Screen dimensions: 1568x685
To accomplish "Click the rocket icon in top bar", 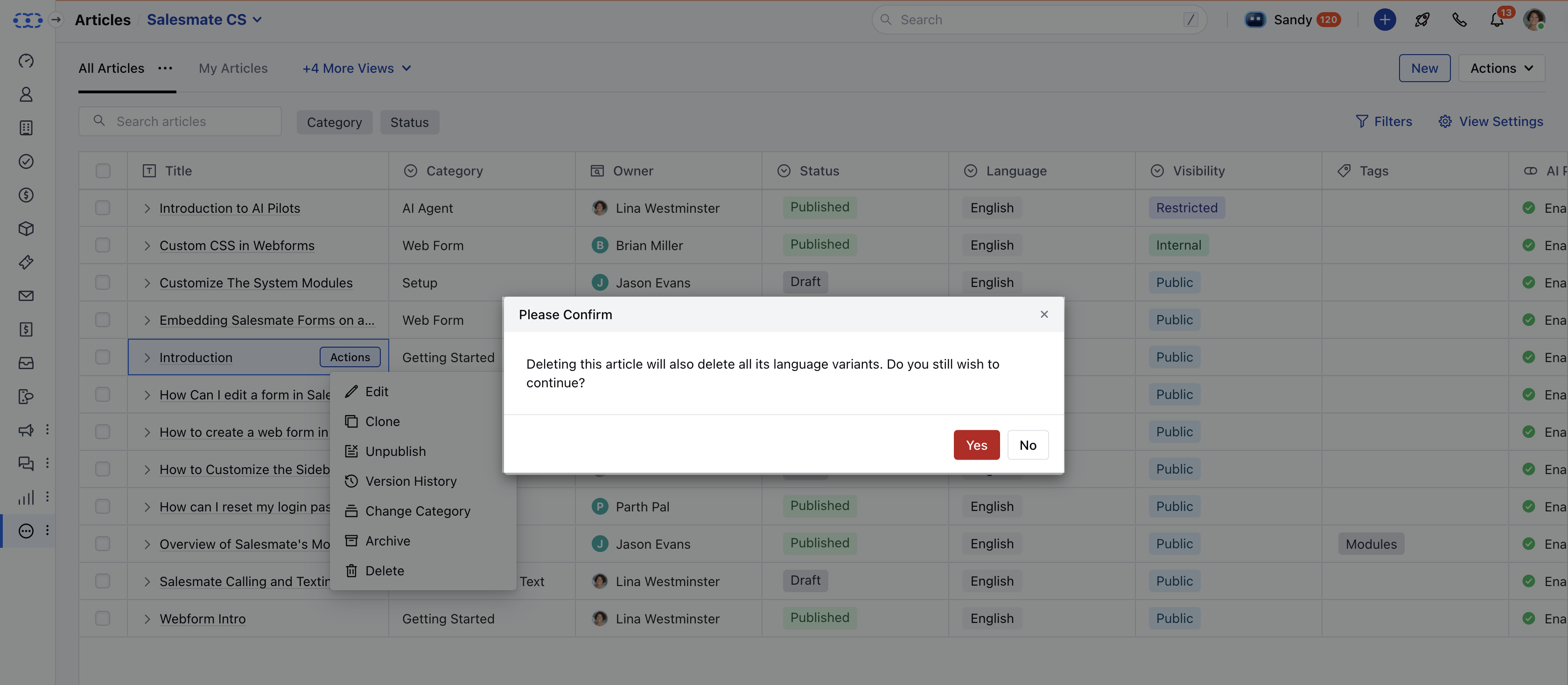I will point(1422,20).
